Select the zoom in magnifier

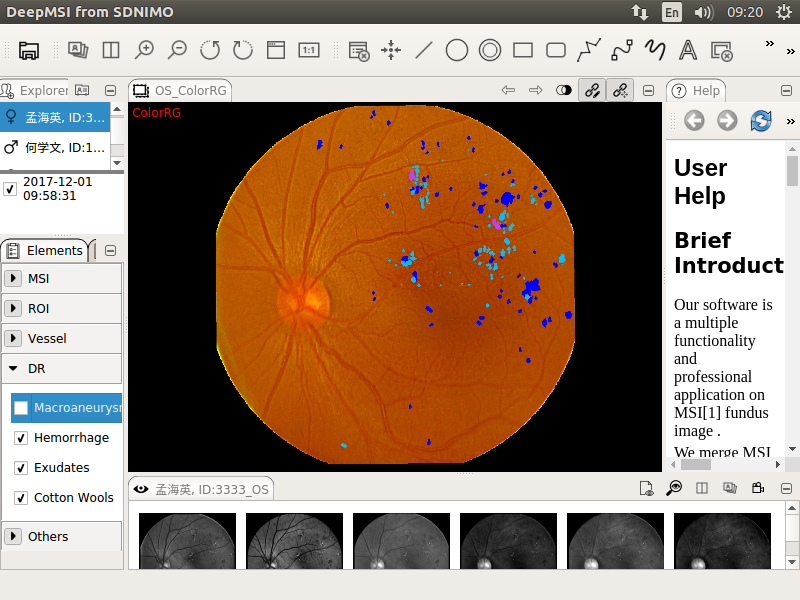(144, 50)
